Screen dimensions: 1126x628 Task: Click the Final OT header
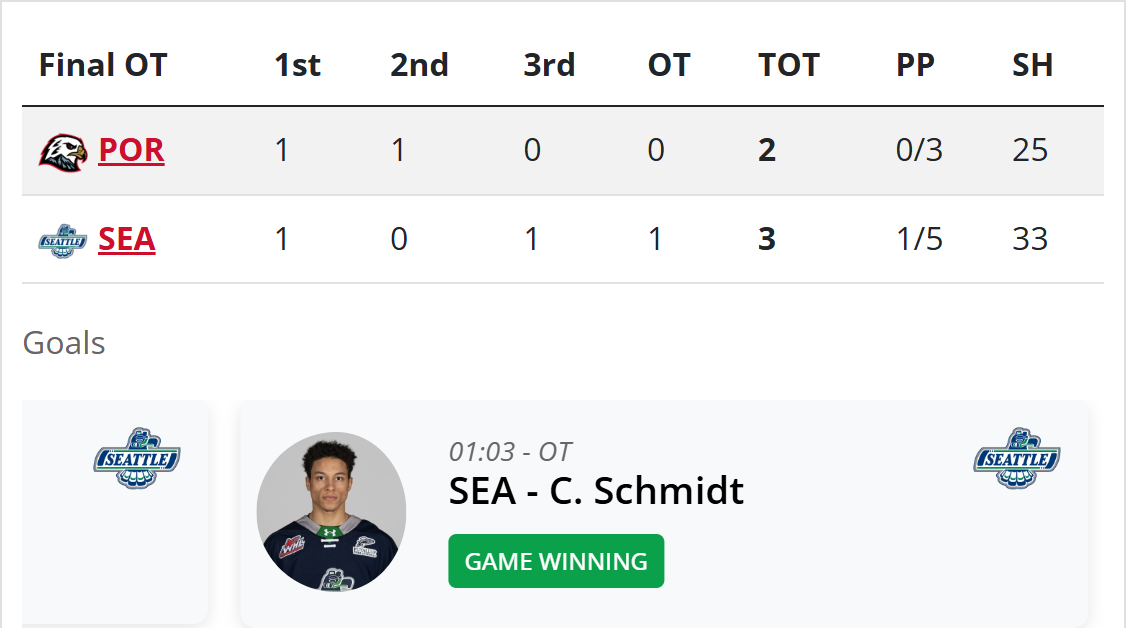[x=103, y=65]
